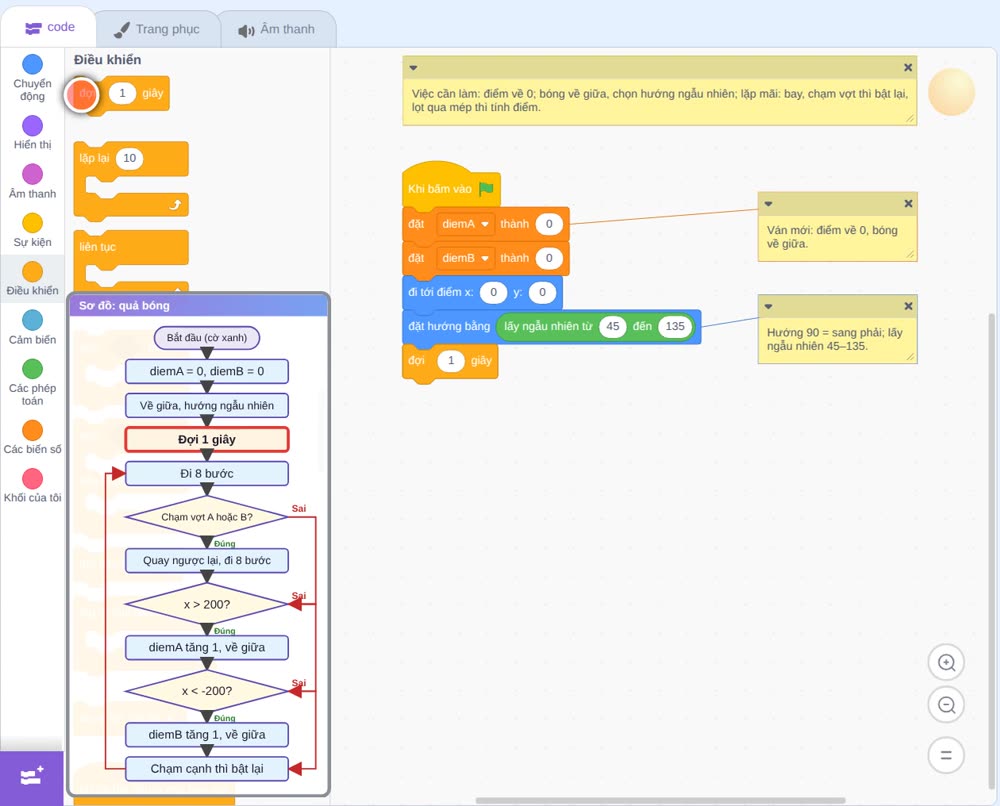Zoom out the workspace

(x=946, y=705)
